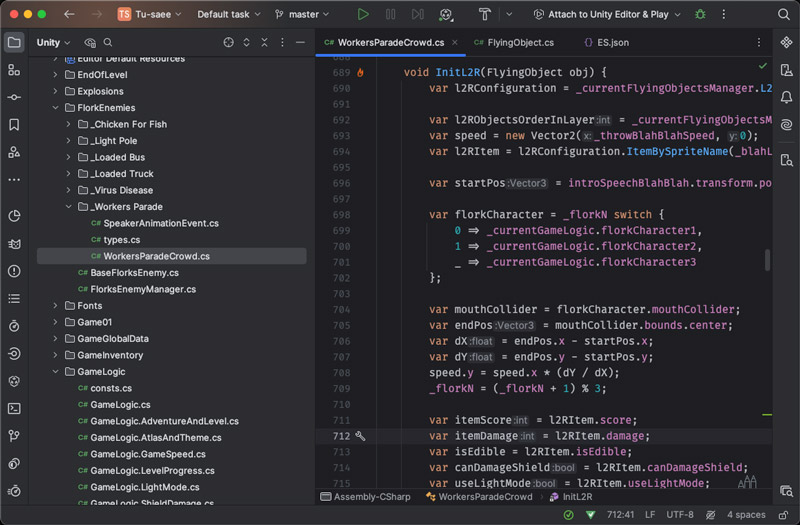Expand the Fonts folder
The image size is (800, 525).
coord(55,306)
